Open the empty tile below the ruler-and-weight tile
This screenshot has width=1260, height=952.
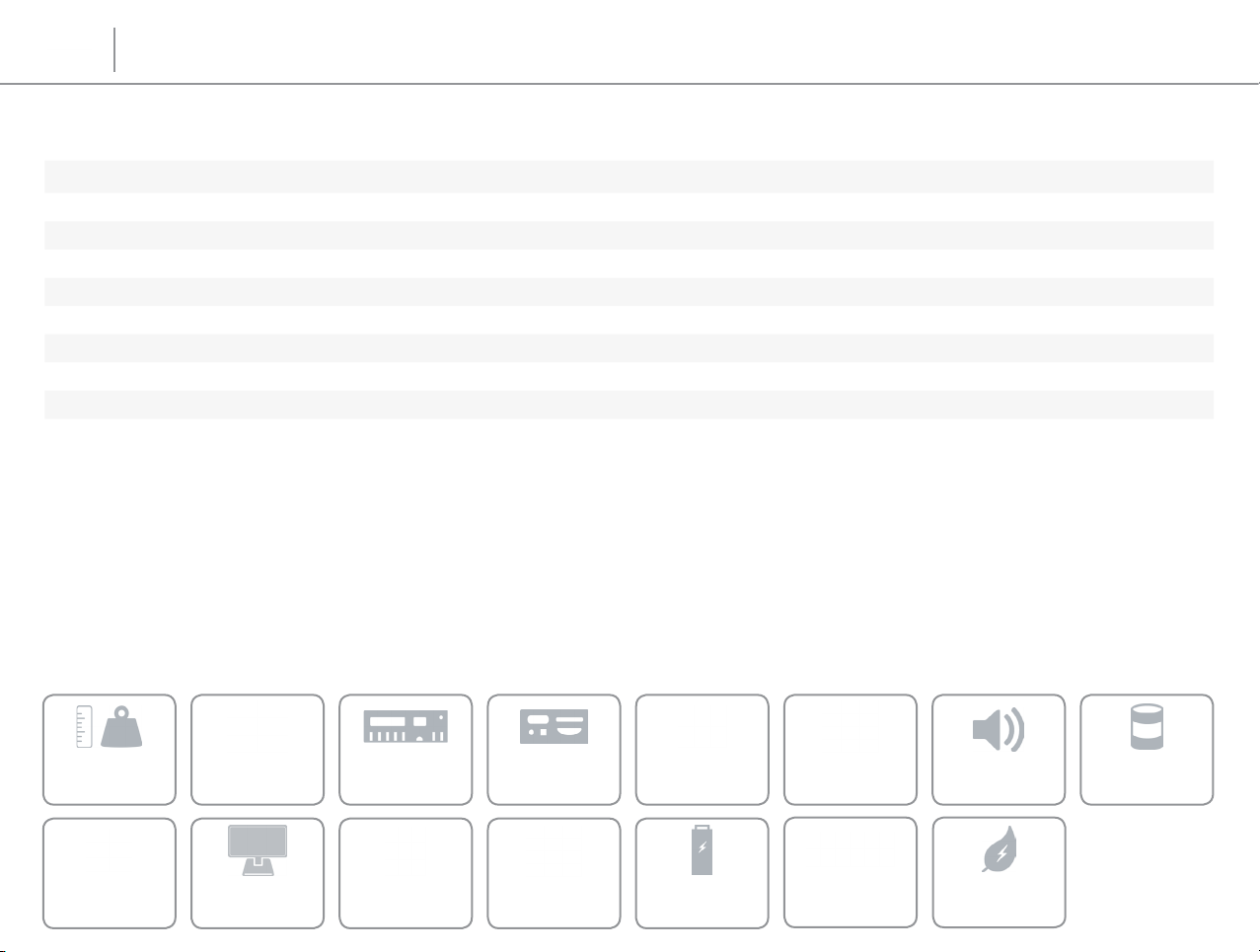[x=110, y=872]
